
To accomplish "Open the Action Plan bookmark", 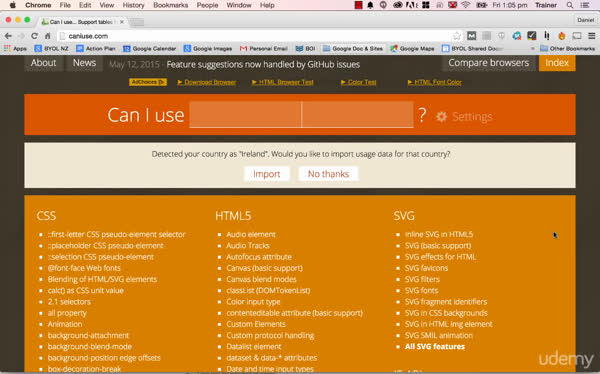I will [x=96, y=49].
